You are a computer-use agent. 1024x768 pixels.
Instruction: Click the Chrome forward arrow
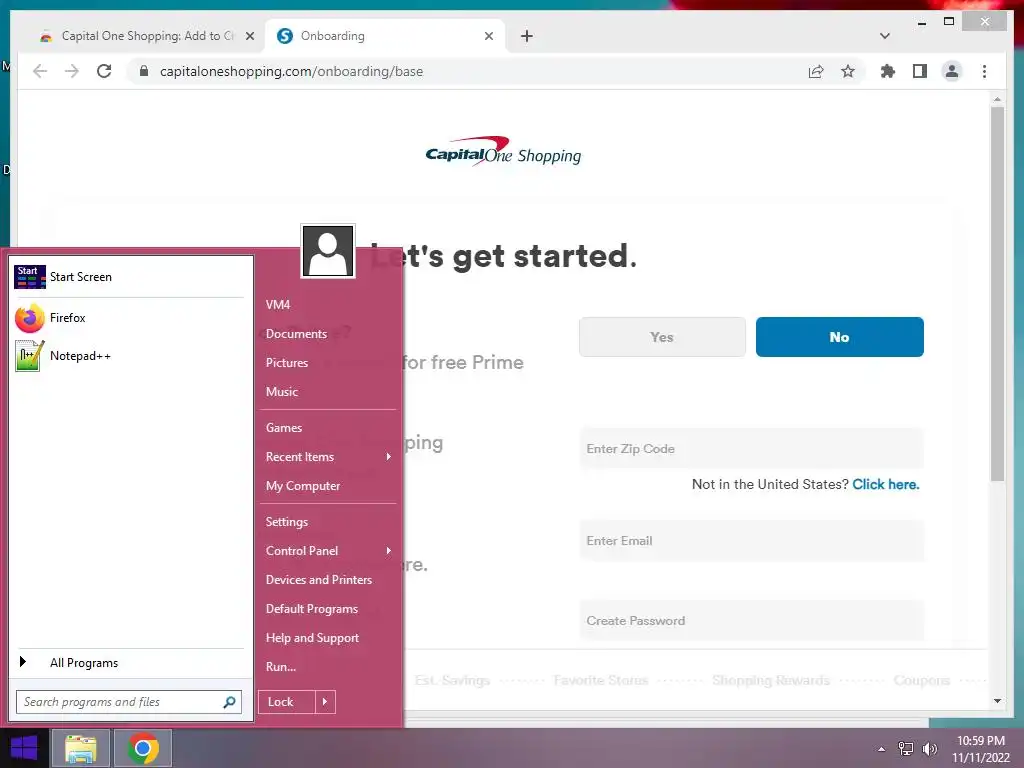click(72, 71)
